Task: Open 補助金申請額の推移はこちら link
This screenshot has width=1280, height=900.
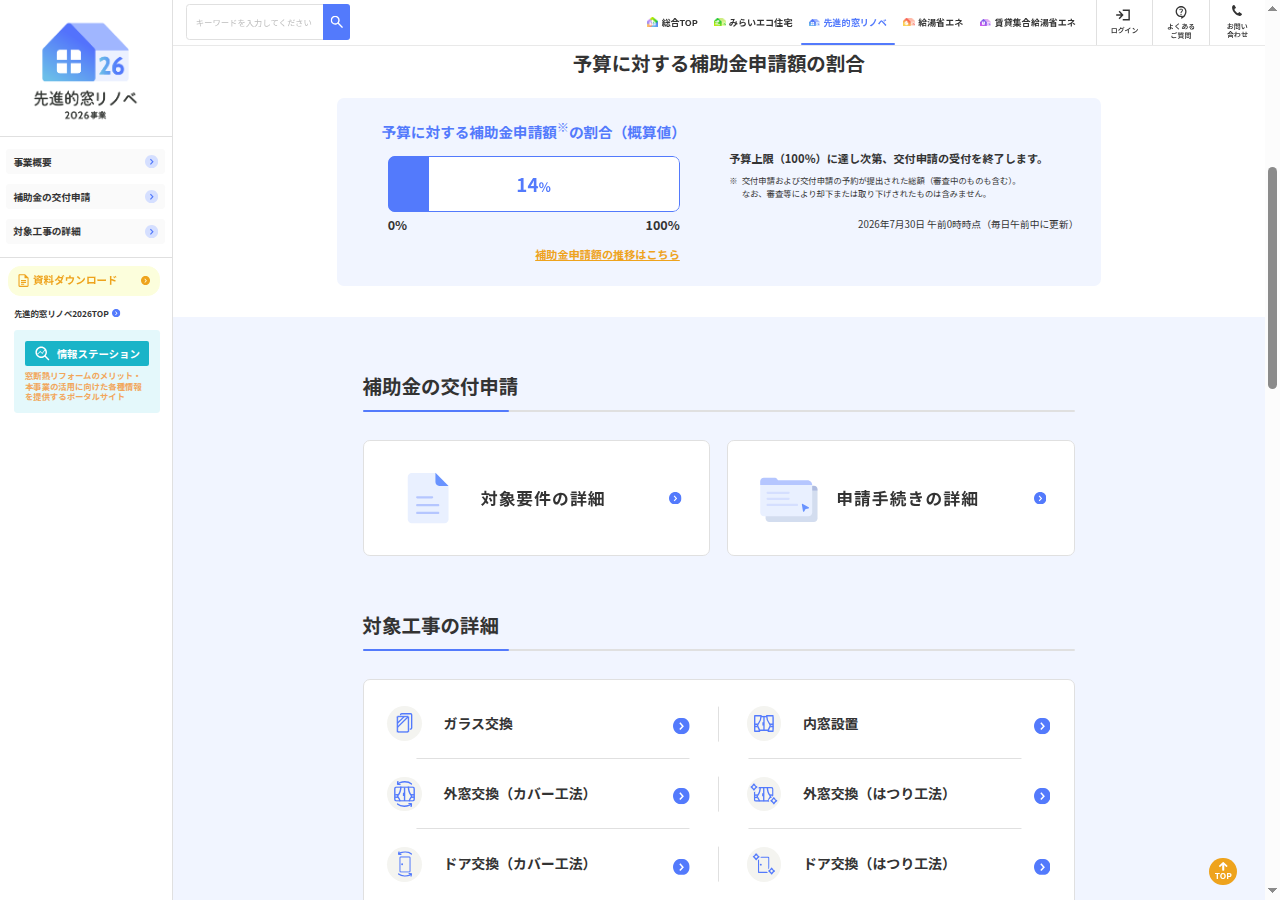Action: click(x=607, y=255)
